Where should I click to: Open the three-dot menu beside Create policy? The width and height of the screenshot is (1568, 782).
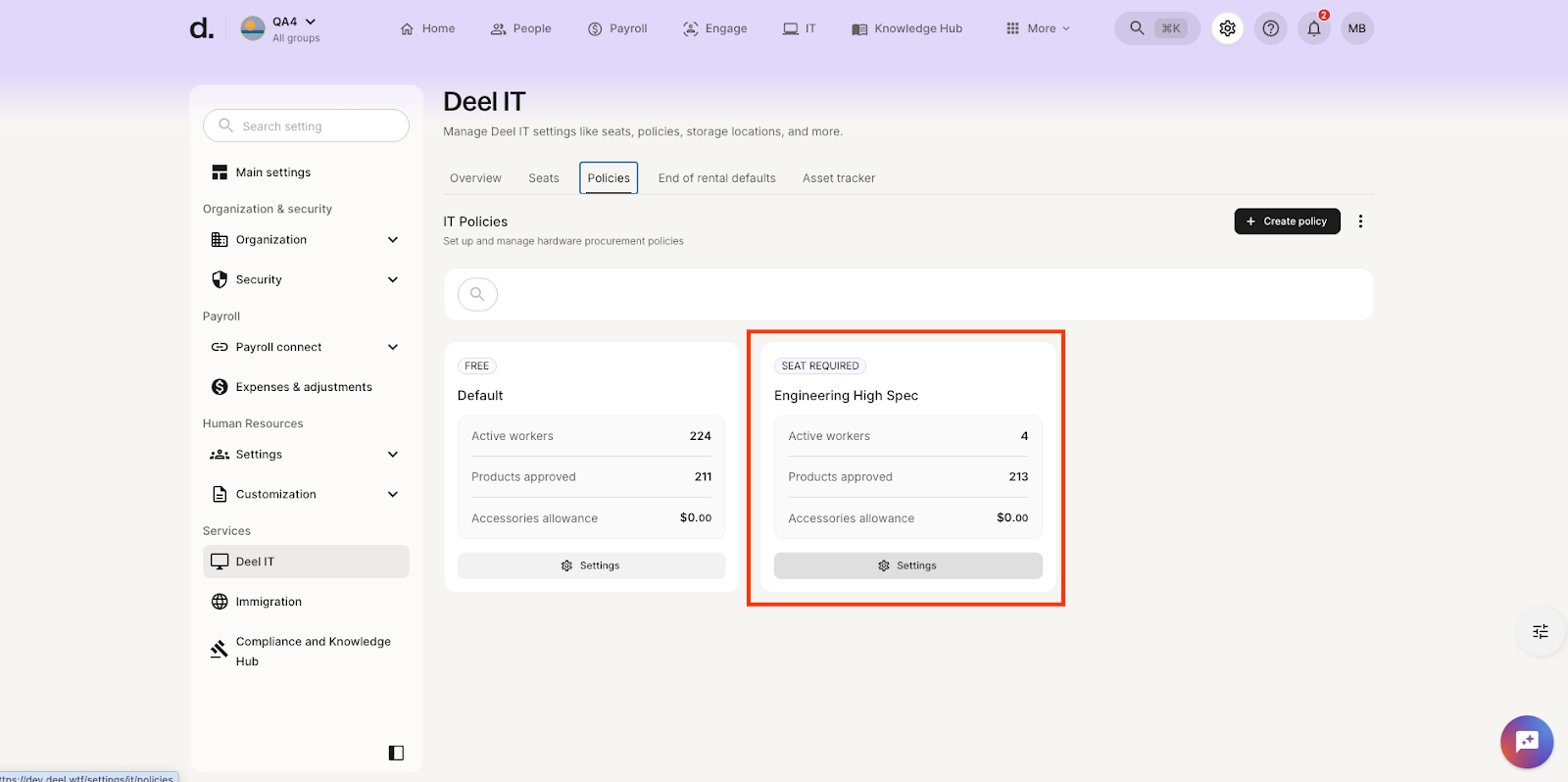point(1360,221)
